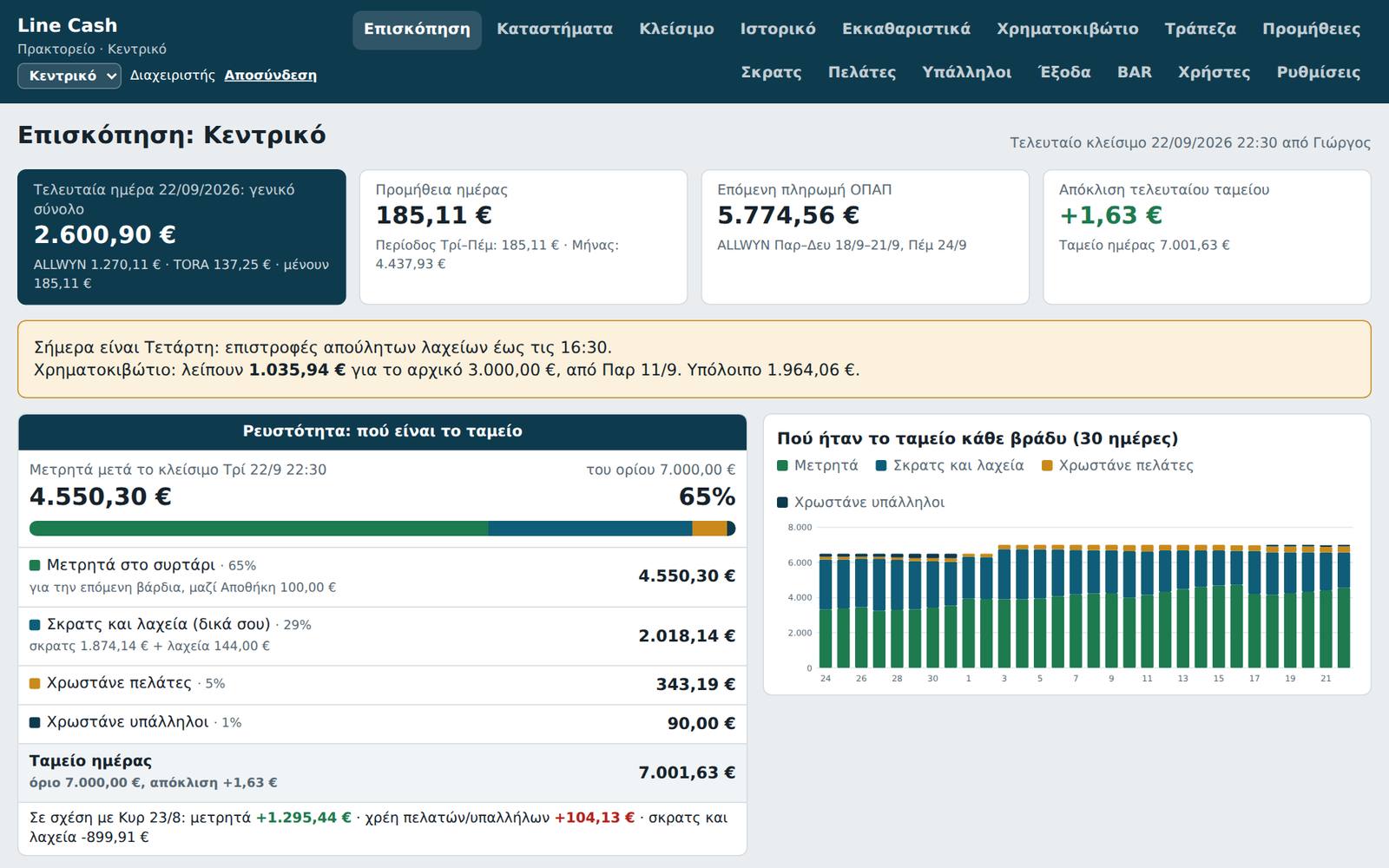Click the orange Χρωστάνε πελάτες legend swatch
Image resolution: width=1389 pixels, height=868 pixels.
(x=1047, y=466)
